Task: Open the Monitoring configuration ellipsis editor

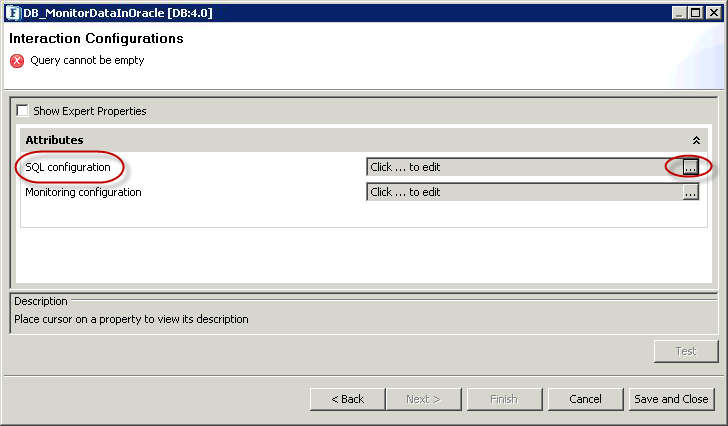Action: click(690, 192)
